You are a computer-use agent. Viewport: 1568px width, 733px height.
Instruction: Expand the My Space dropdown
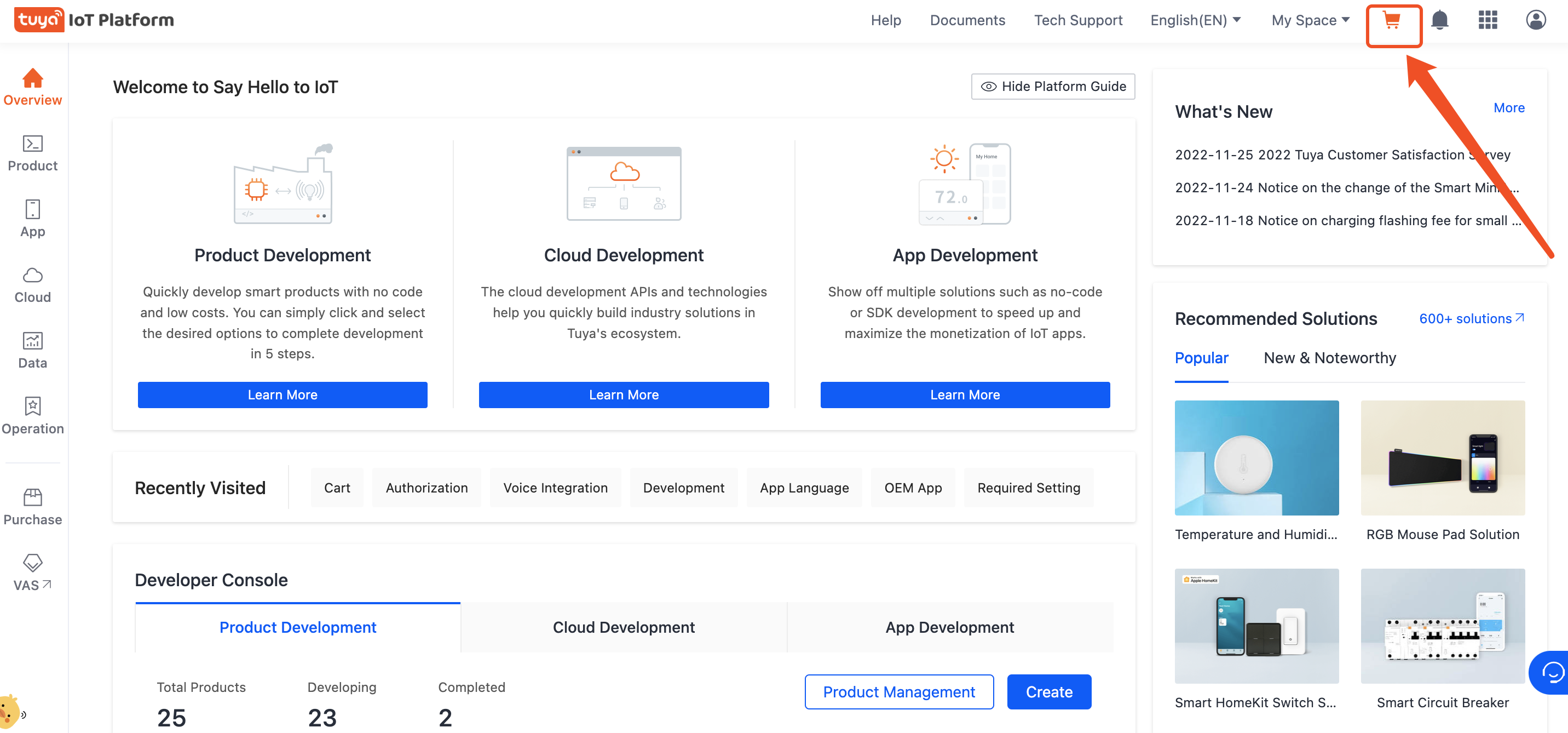tap(1310, 20)
